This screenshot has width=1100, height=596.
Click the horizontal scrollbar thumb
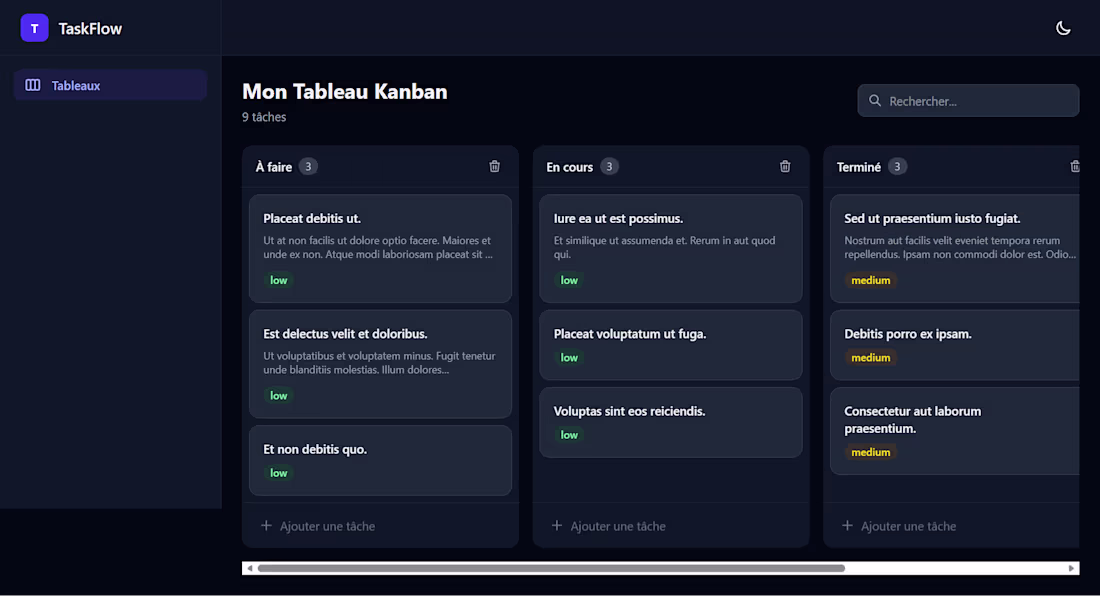[551, 568]
